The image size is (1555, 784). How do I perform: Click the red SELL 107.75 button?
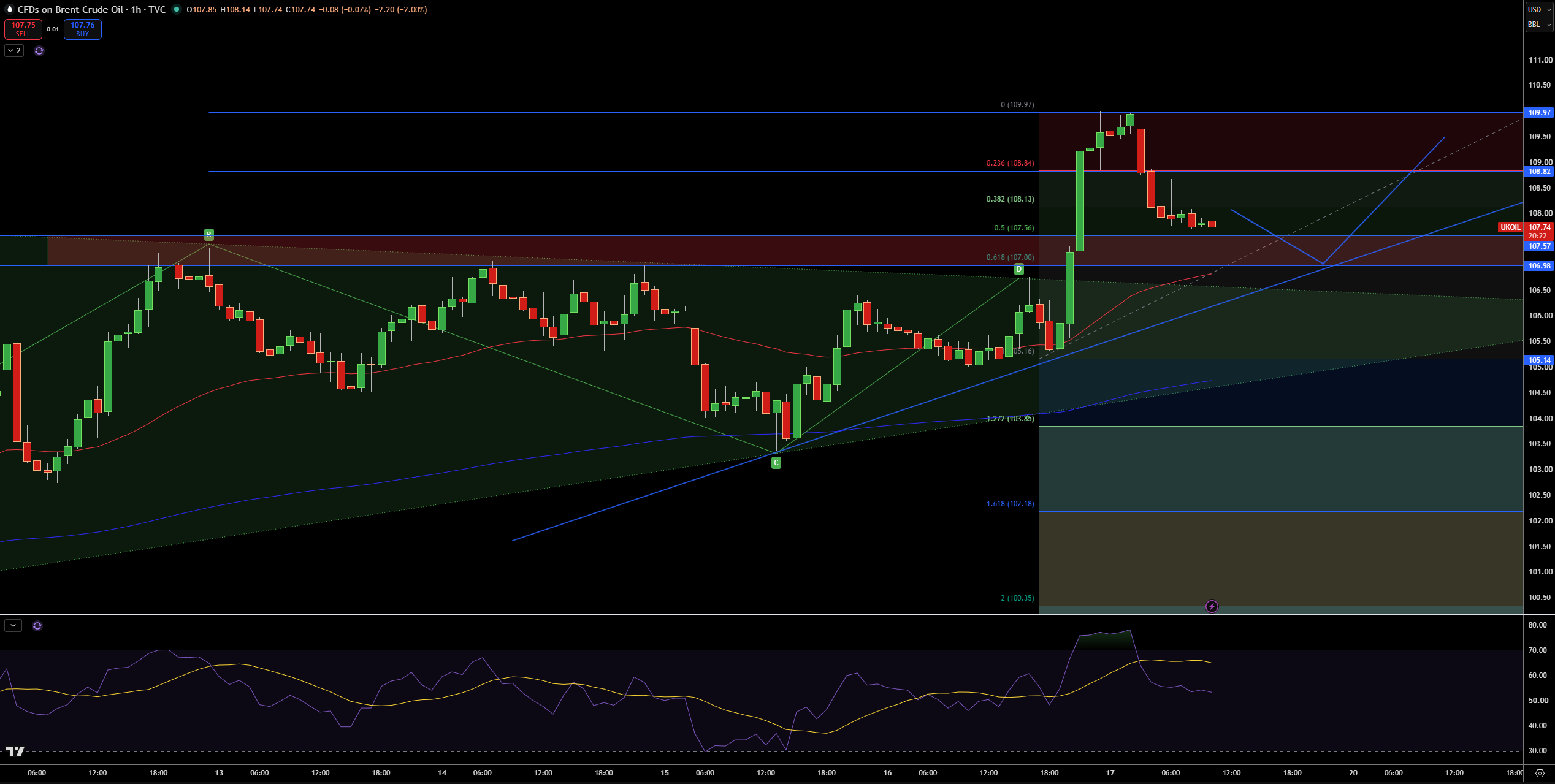click(x=23, y=29)
